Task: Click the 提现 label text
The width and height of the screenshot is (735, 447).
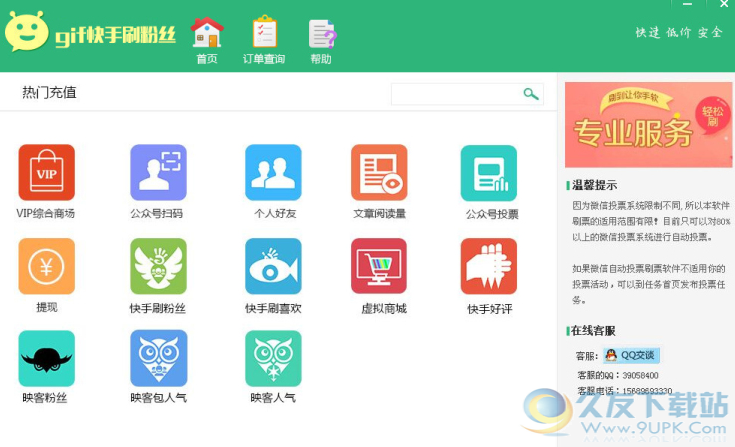Action: point(47,307)
